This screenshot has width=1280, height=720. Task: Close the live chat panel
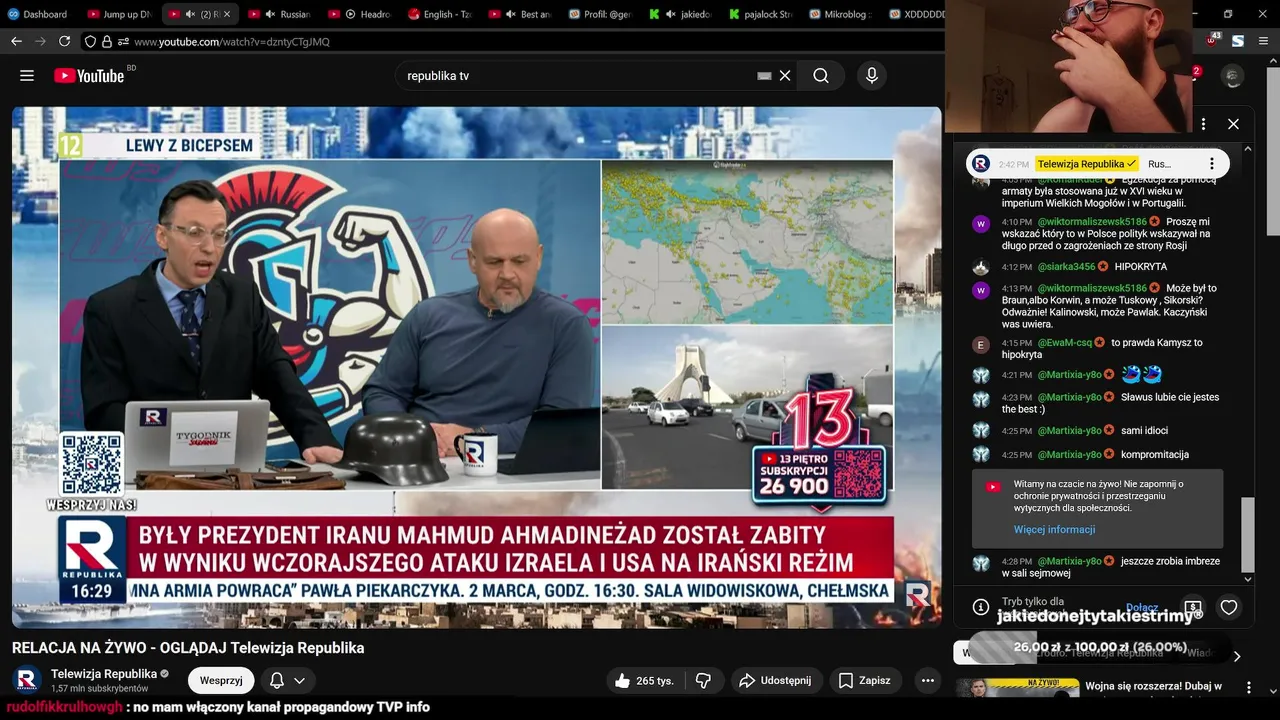tap(1233, 124)
